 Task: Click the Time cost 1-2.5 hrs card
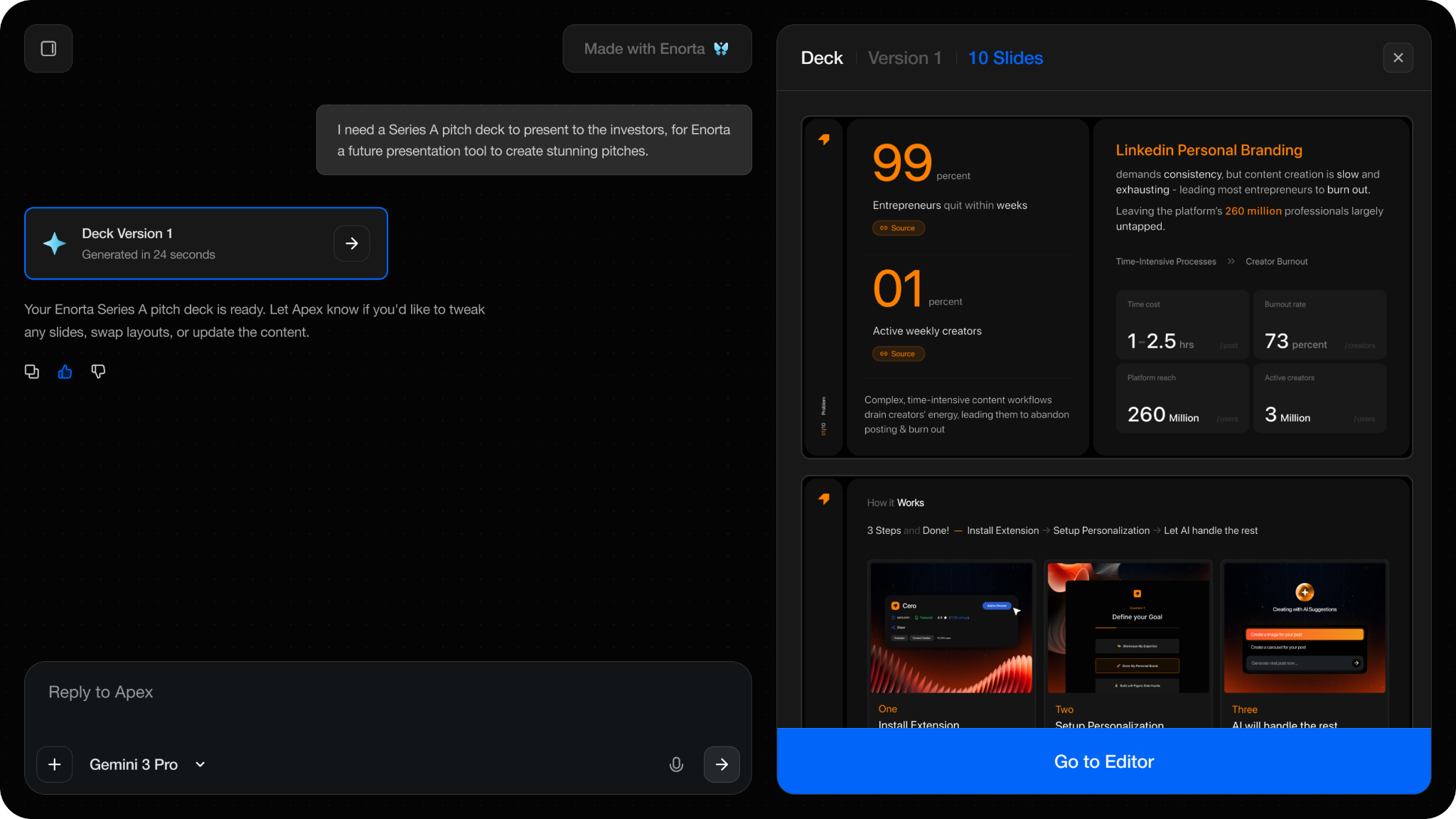pyautogui.click(x=1182, y=325)
